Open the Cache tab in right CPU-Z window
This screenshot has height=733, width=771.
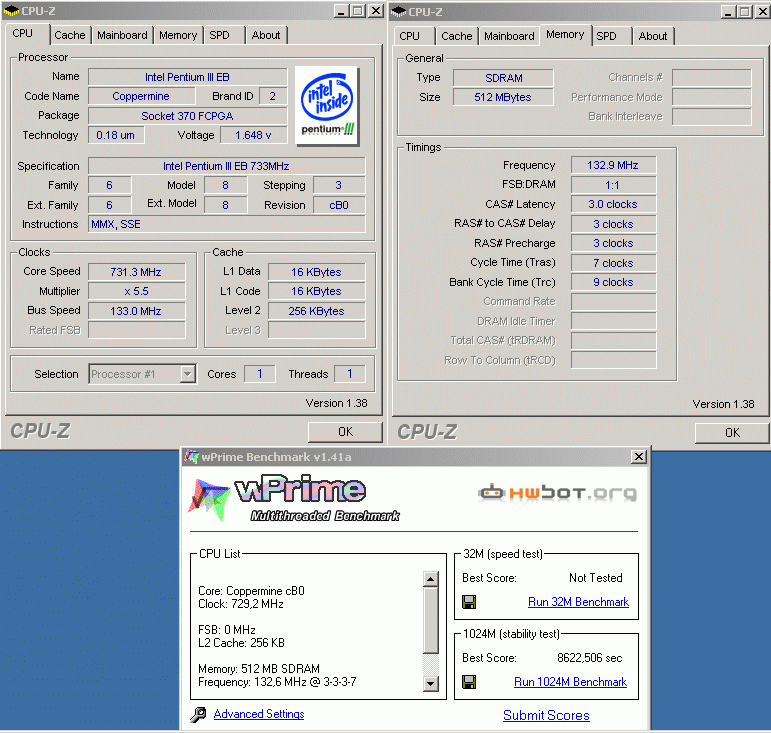pyautogui.click(x=457, y=36)
